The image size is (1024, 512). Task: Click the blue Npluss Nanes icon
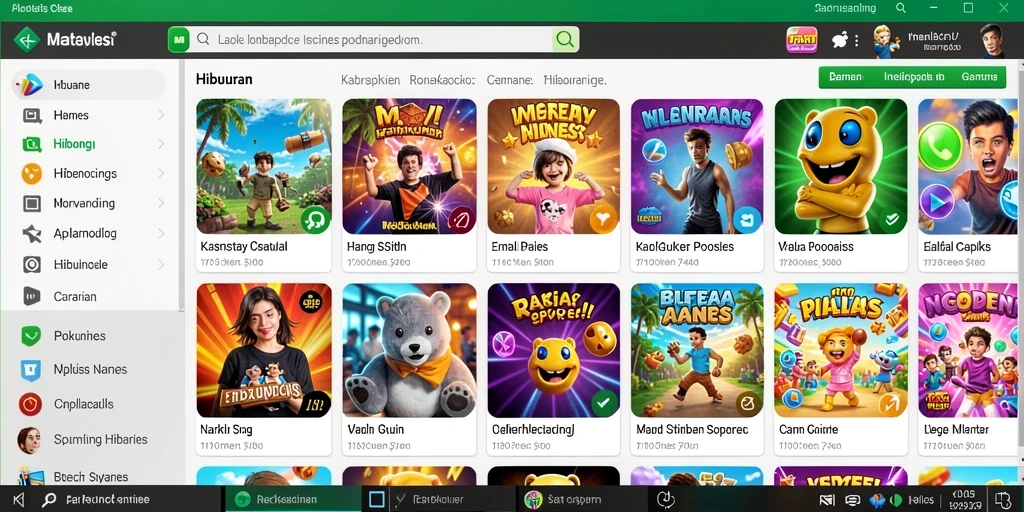(x=31, y=370)
